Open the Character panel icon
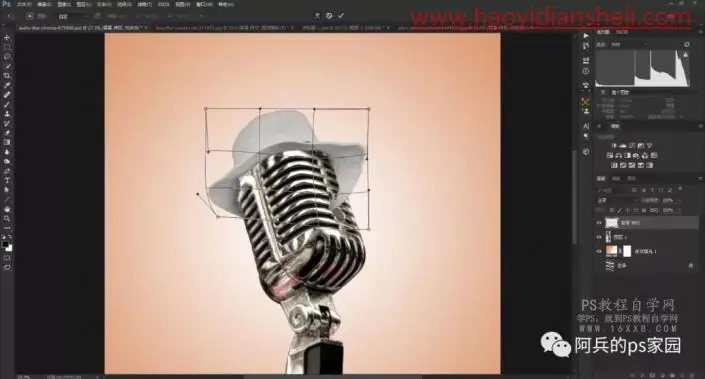Screen dimensions: 705x379 pos(585,126)
